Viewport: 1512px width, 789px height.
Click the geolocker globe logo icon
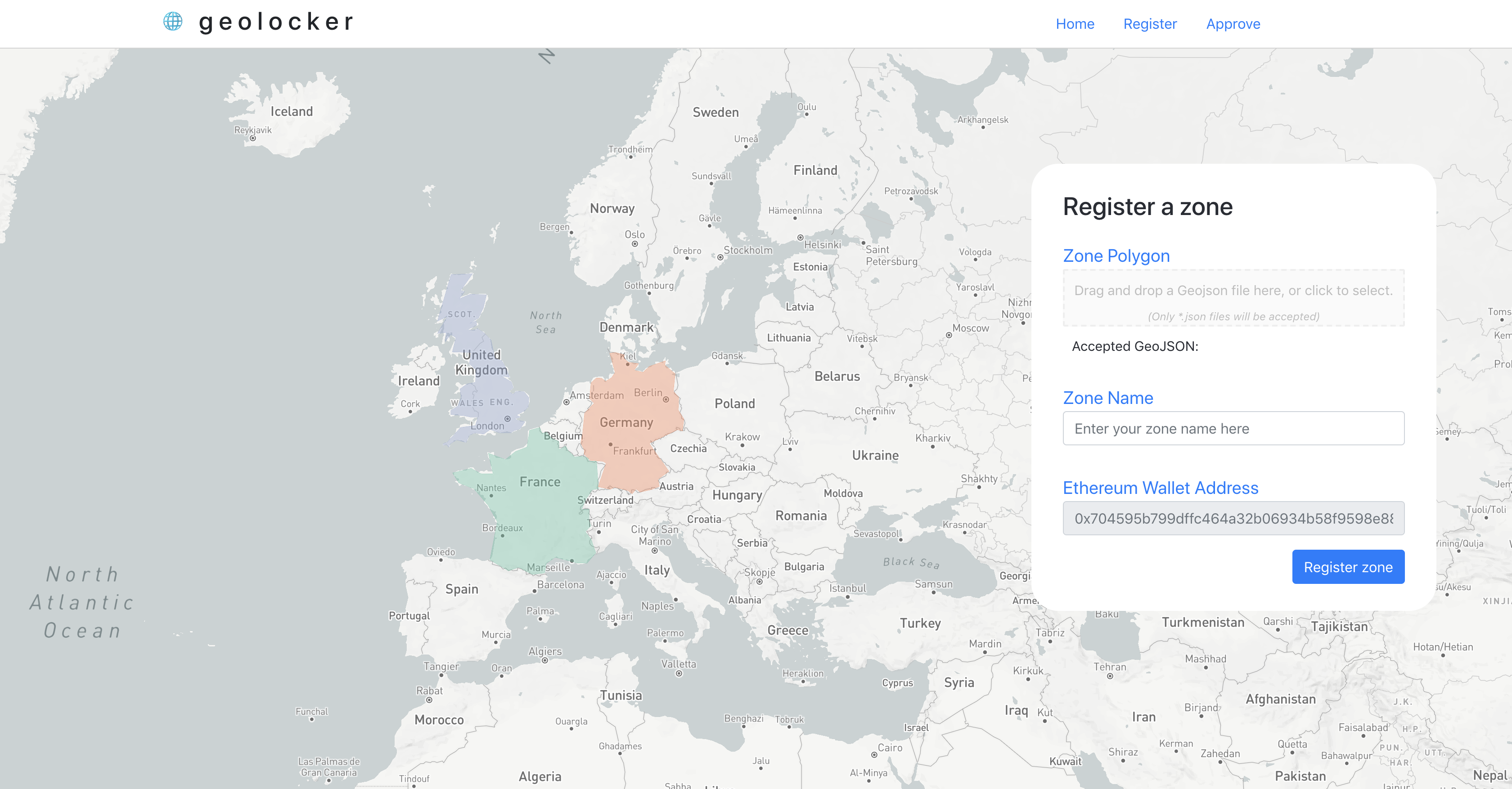(172, 22)
